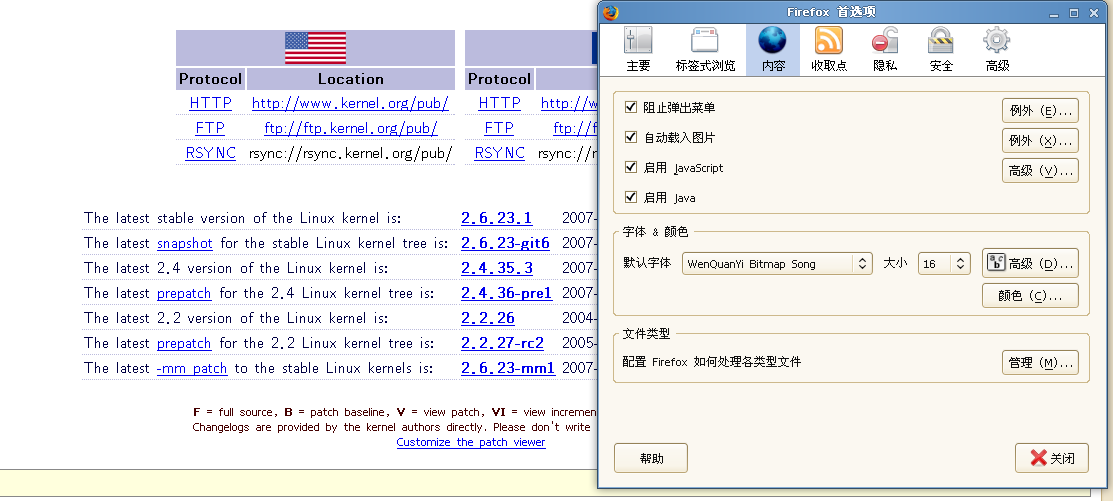
Task: Click the Firefox 首选项 title bar text
Action: [831, 12]
